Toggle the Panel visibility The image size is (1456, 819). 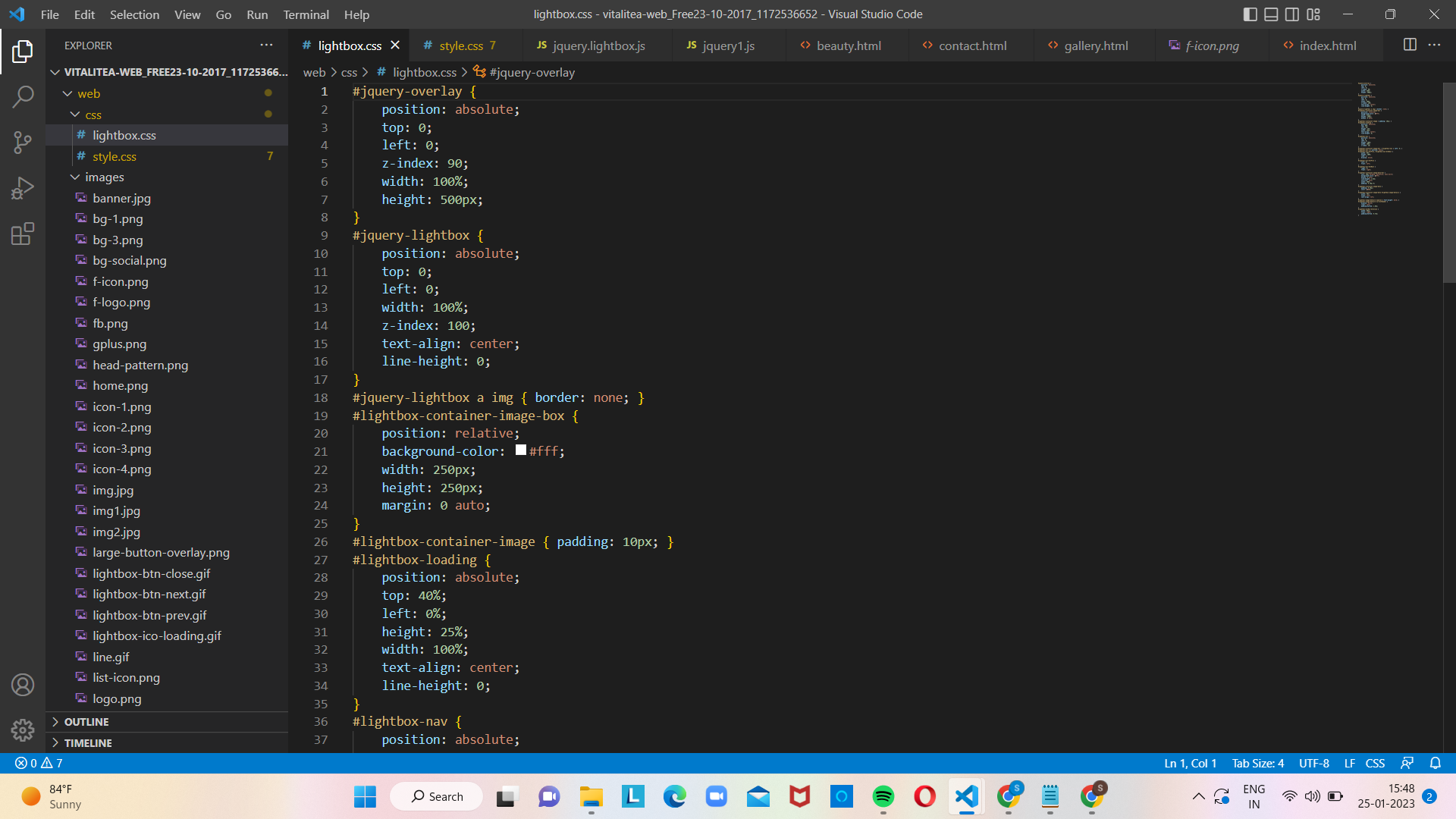[x=1270, y=14]
